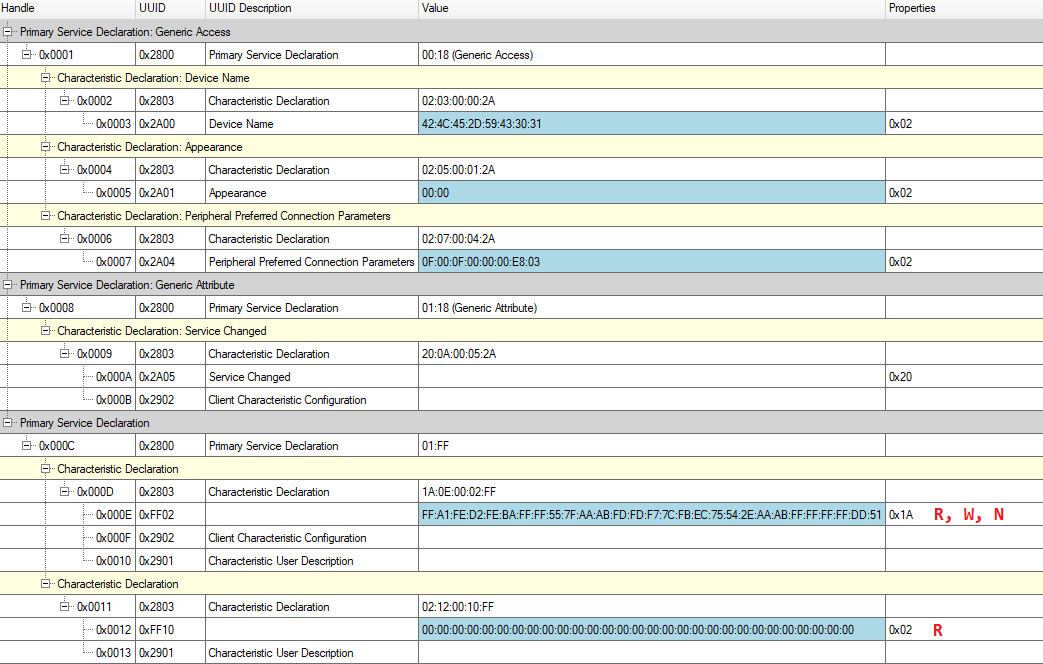Collapse the Service Changed characteristic group
This screenshot has width=1043, height=664.
click(x=45, y=331)
